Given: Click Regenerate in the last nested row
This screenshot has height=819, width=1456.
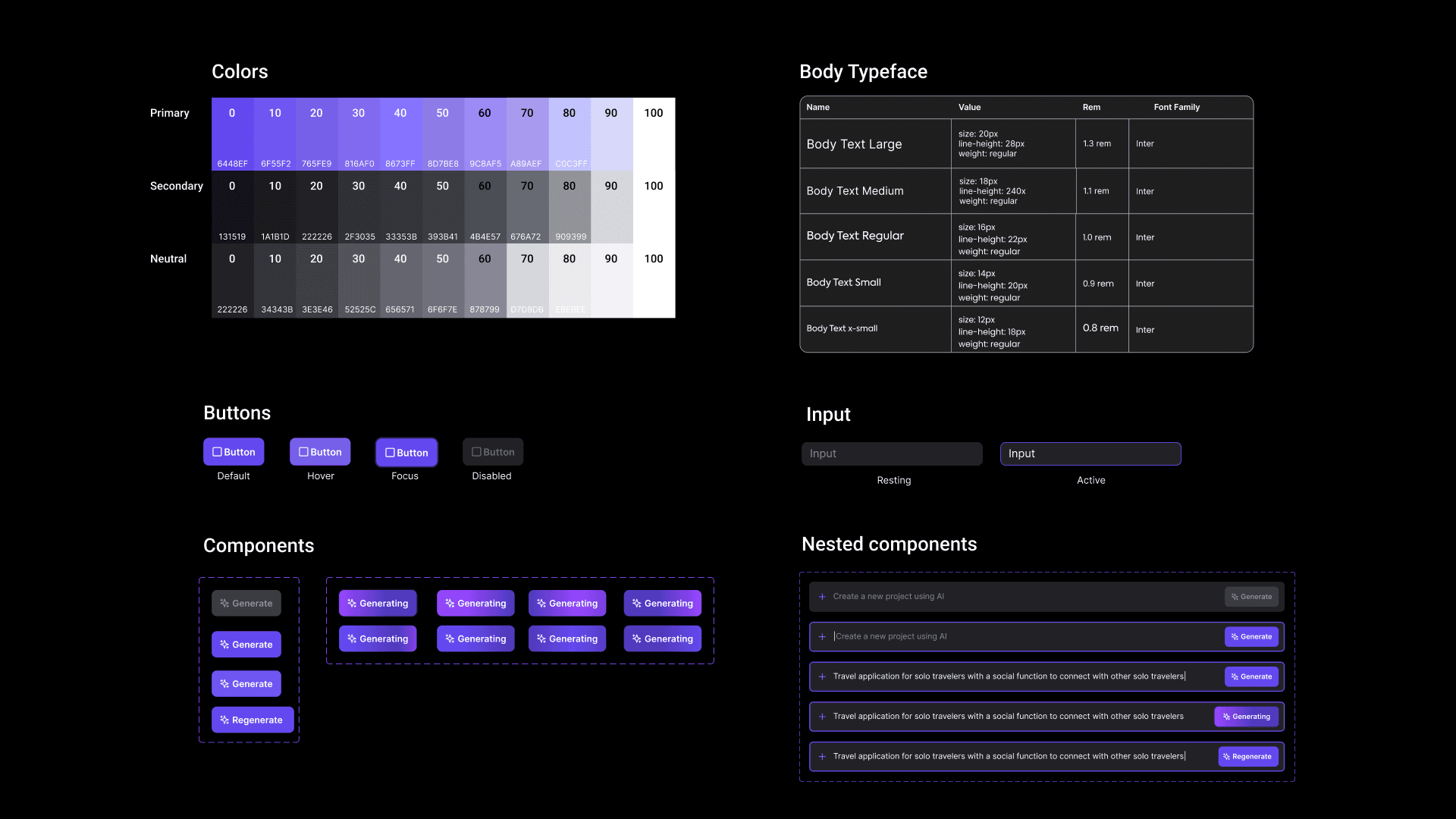Looking at the screenshot, I should tap(1248, 757).
